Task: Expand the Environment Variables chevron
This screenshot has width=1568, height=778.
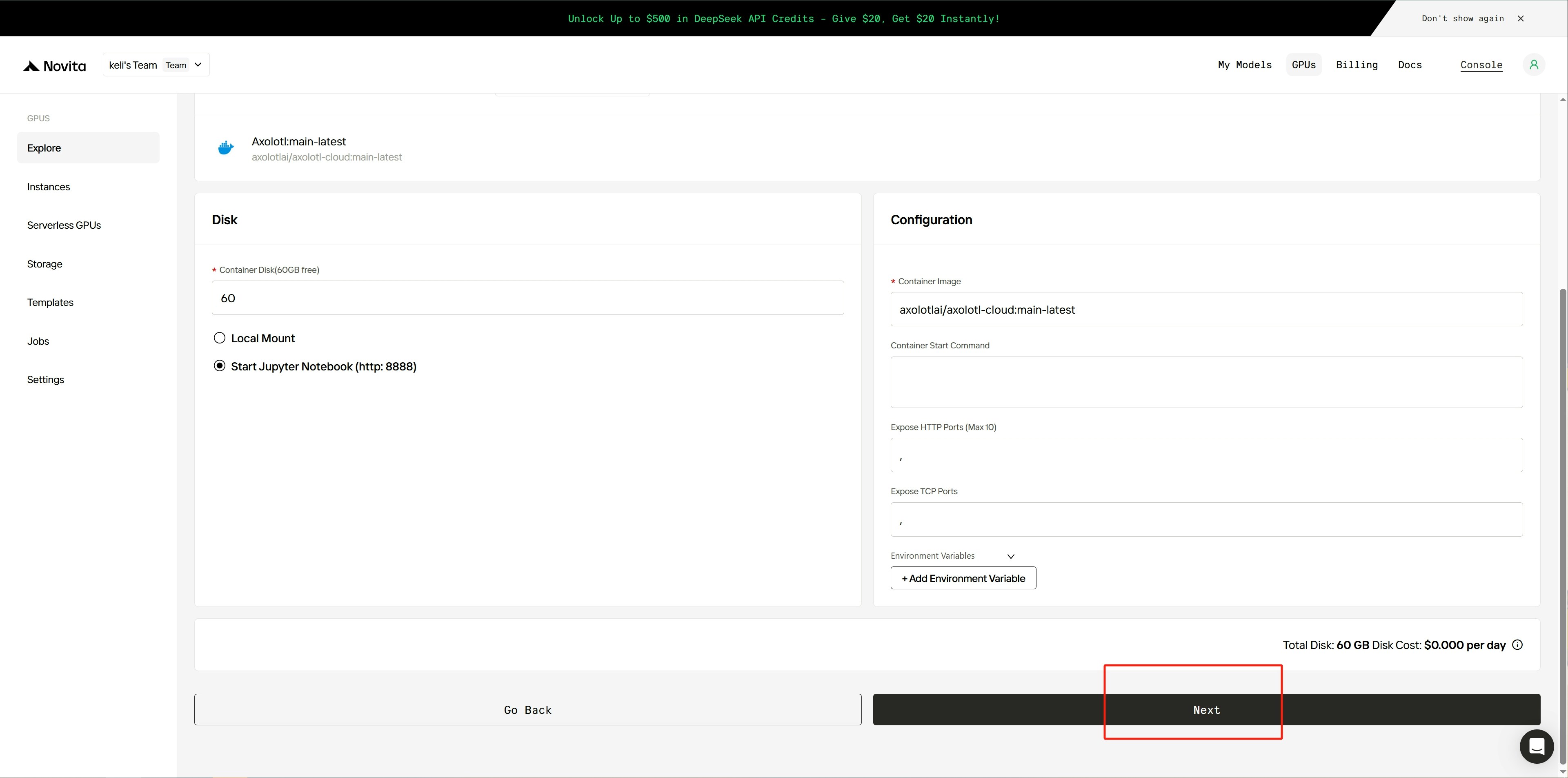Action: 1010,556
